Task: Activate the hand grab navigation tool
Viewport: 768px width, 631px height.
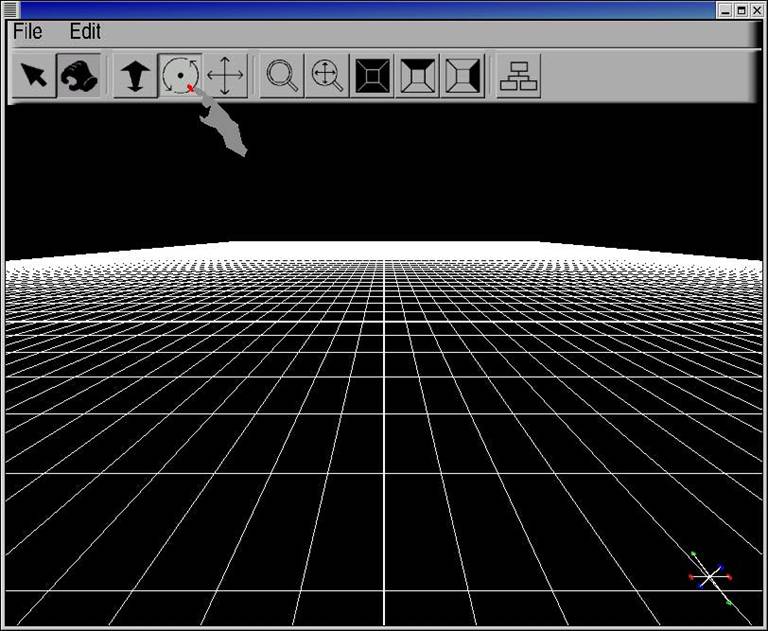Action: pos(78,75)
